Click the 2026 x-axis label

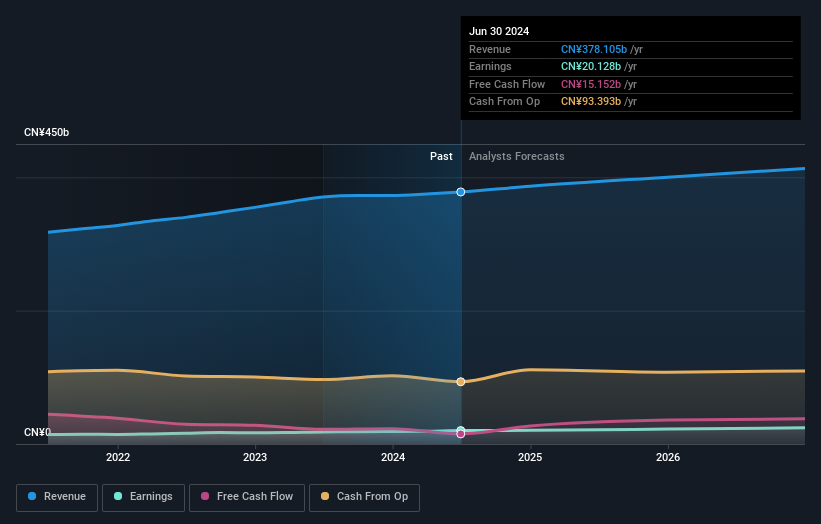(668, 457)
